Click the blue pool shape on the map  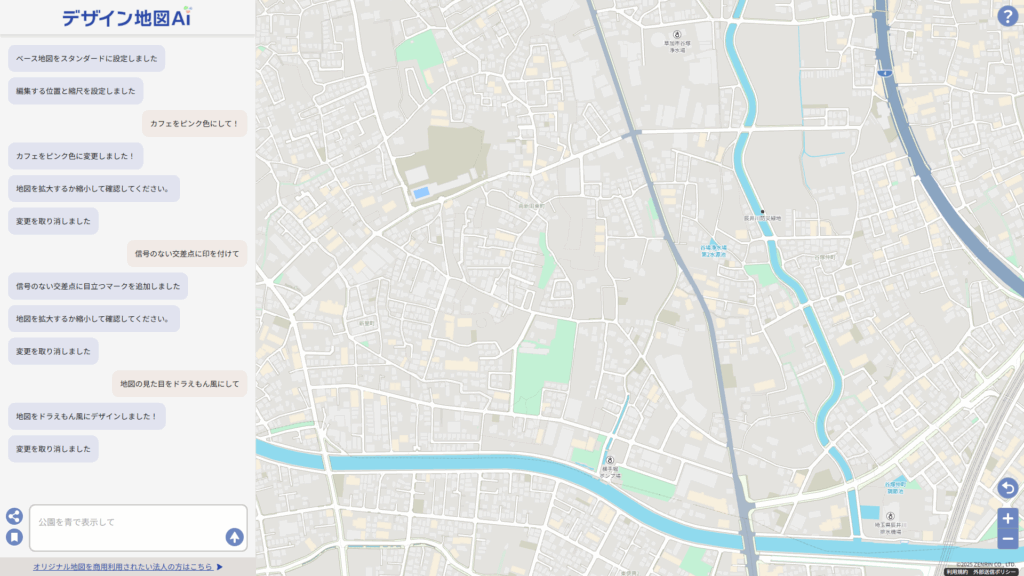point(421,193)
